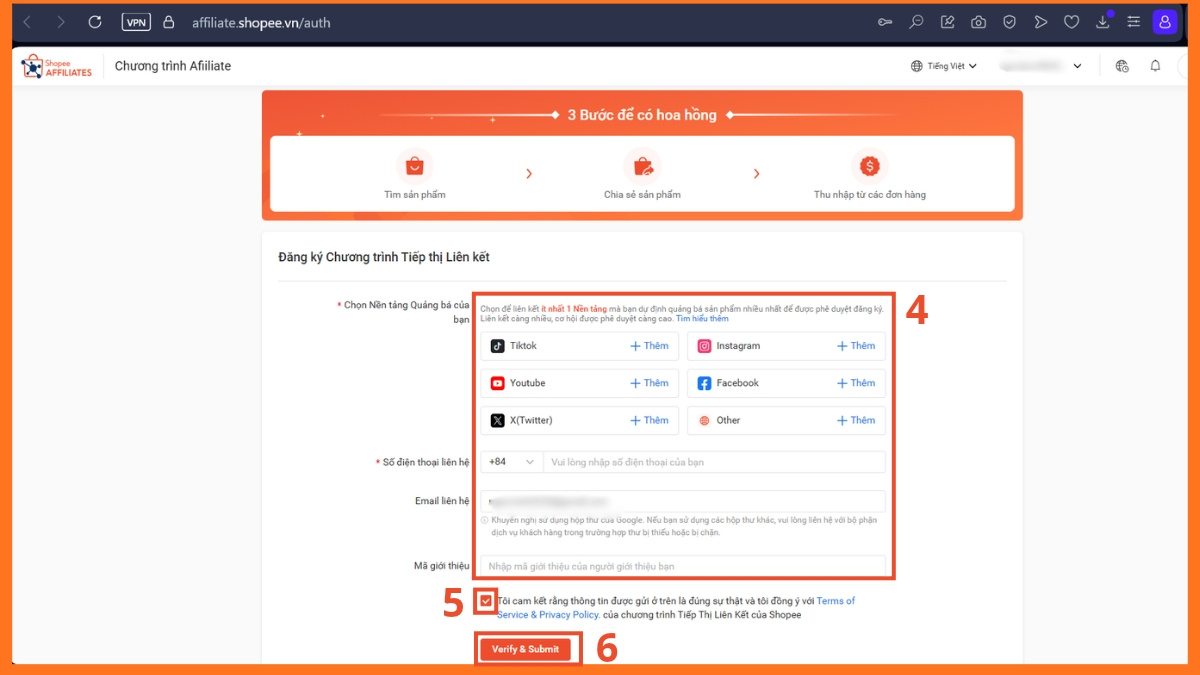This screenshot has height=675, width=1200.
Task: Select the 'Đăng ký Chương trình Tiếp thị Liên kết' heading
Action: (x=384, y=257)
